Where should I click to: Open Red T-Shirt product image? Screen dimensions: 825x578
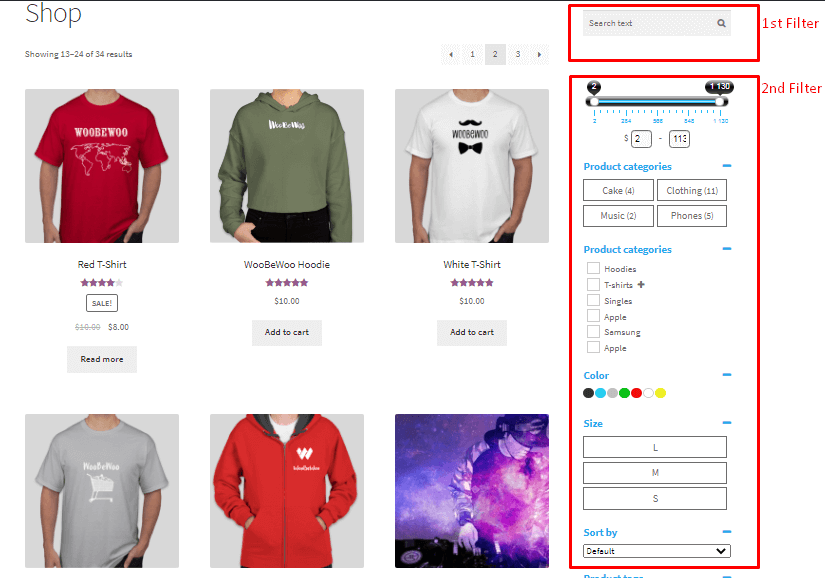pos(102,166)
